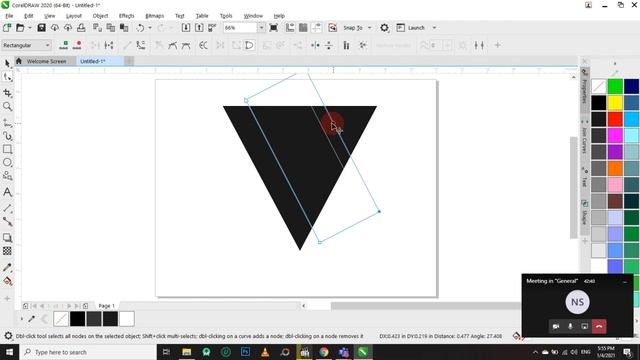Click the Undo arrow
The image size is (640, 360).
click(140, 28)
